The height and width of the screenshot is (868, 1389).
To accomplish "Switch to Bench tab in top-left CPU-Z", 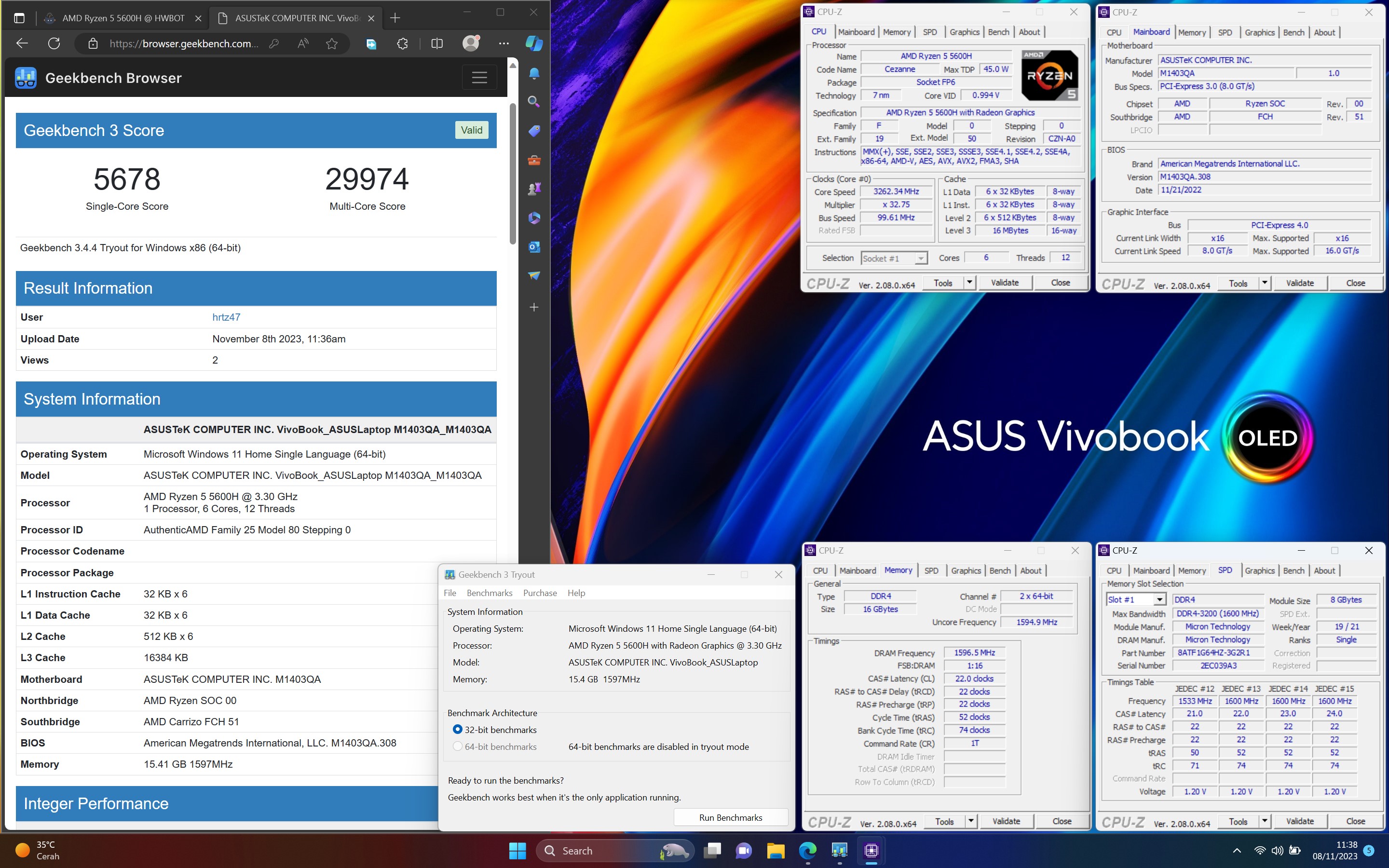I will coord(999,32).
